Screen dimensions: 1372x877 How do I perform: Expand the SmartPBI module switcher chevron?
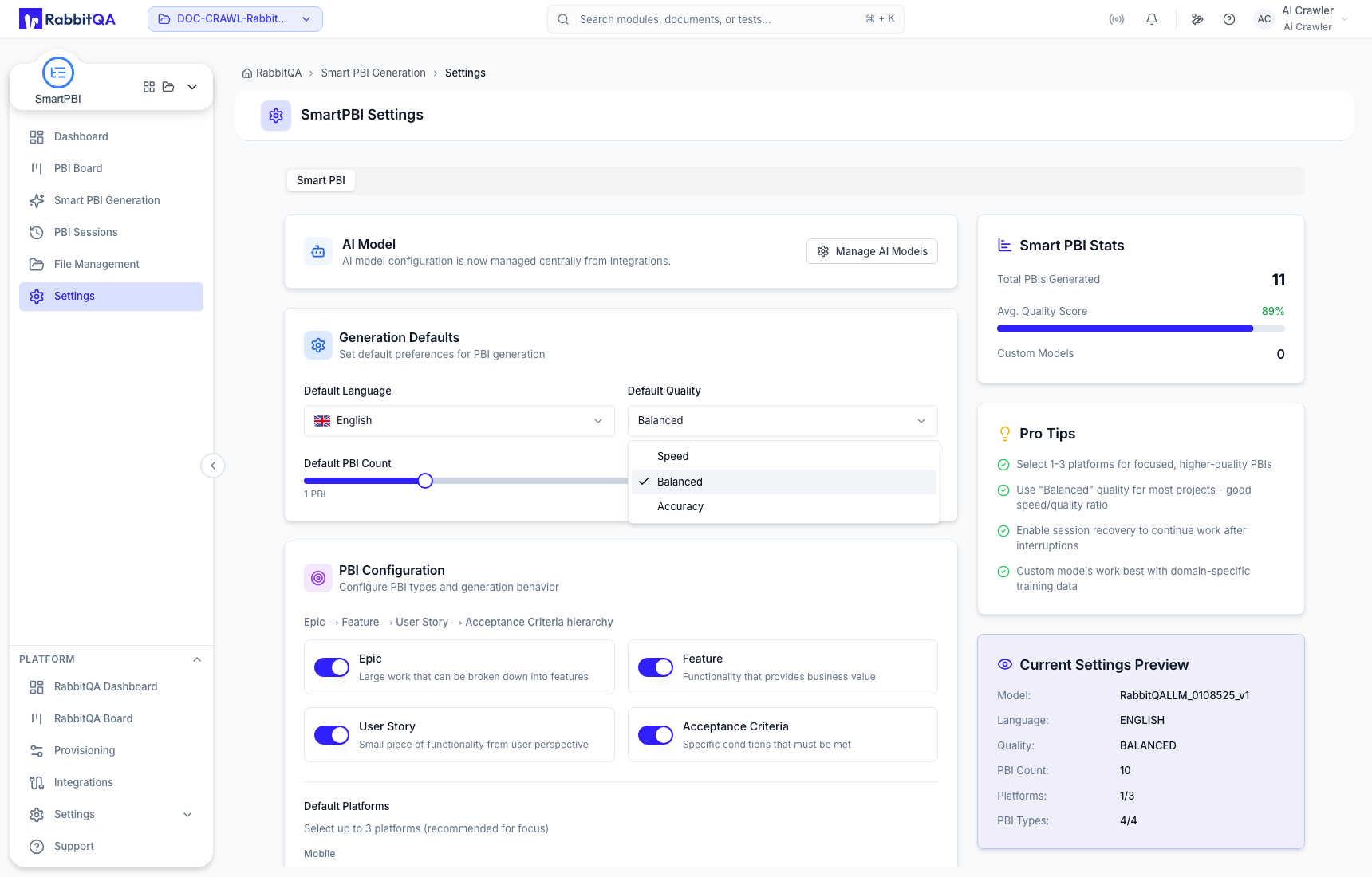[192, 87]
